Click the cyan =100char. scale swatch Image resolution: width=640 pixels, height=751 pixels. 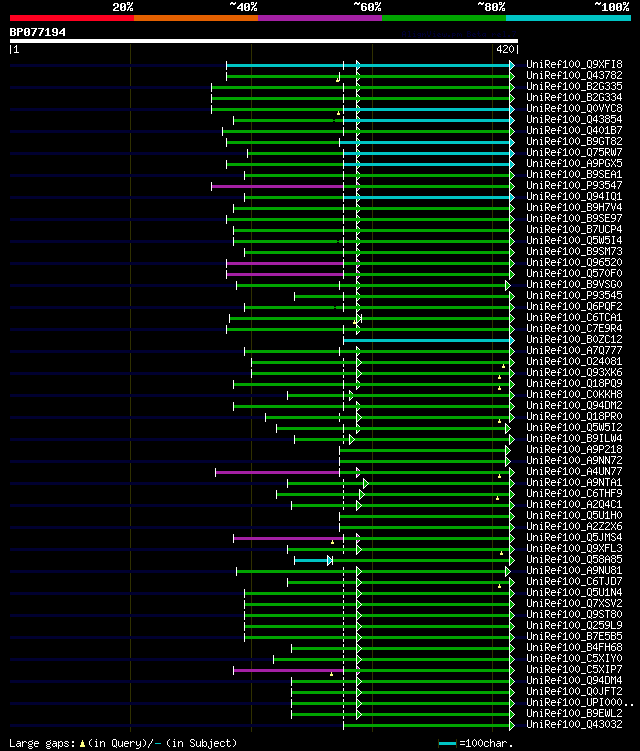(447, 744)
